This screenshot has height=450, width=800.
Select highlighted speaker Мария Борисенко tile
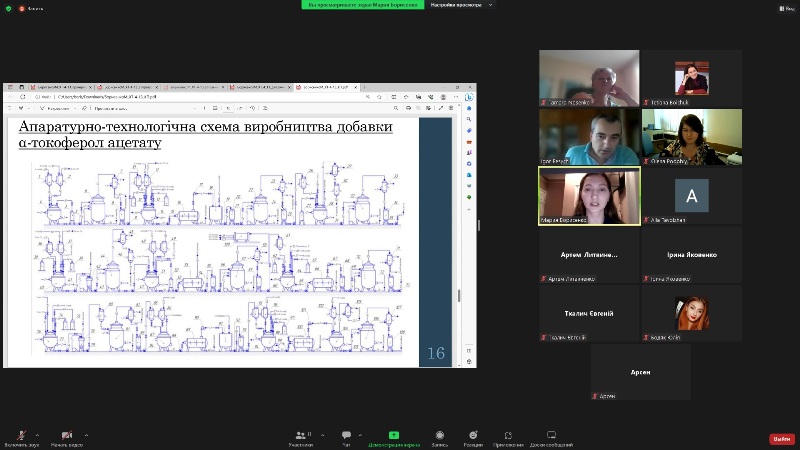click(x=589, y=195)
